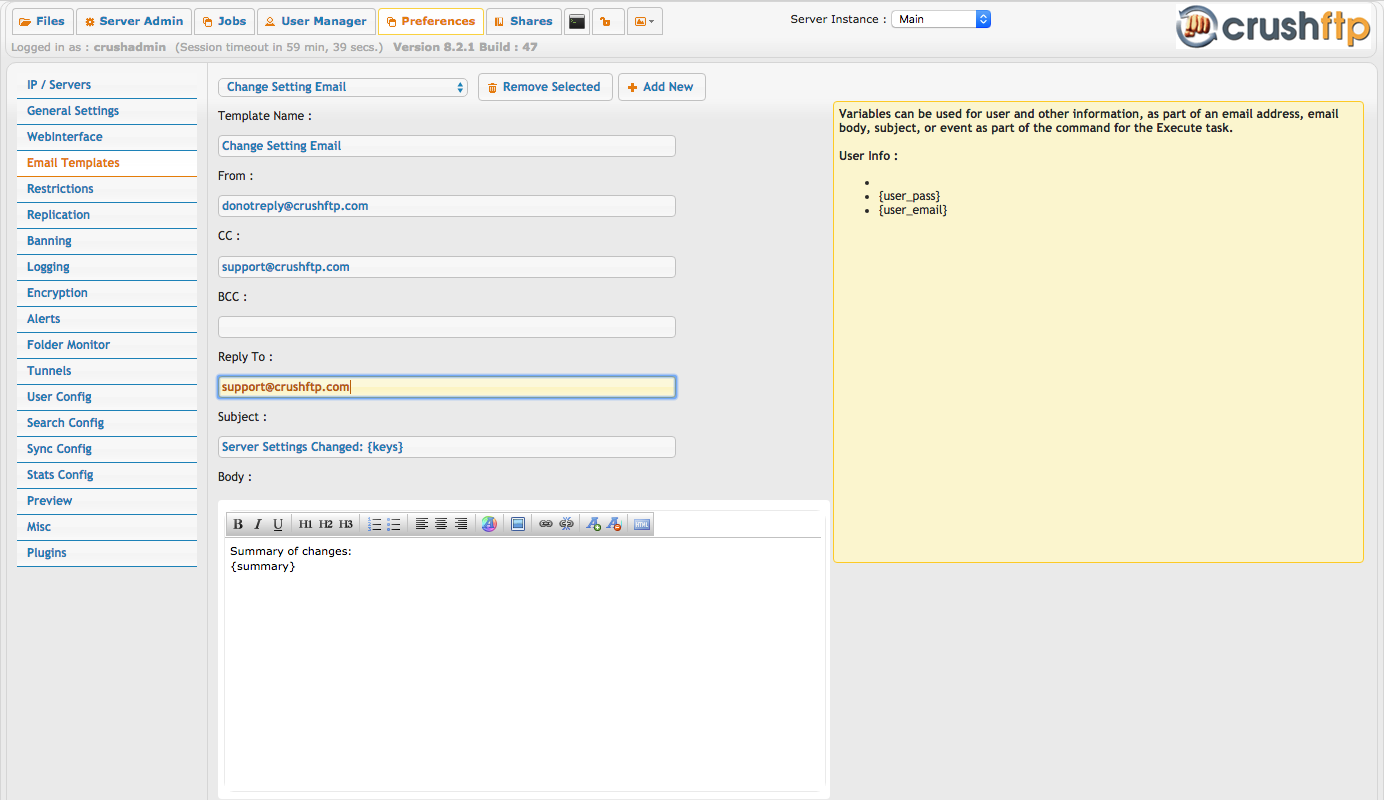1384x800 pixels.
Task: Select the Preferences tab
Action: tap(431, 21)
